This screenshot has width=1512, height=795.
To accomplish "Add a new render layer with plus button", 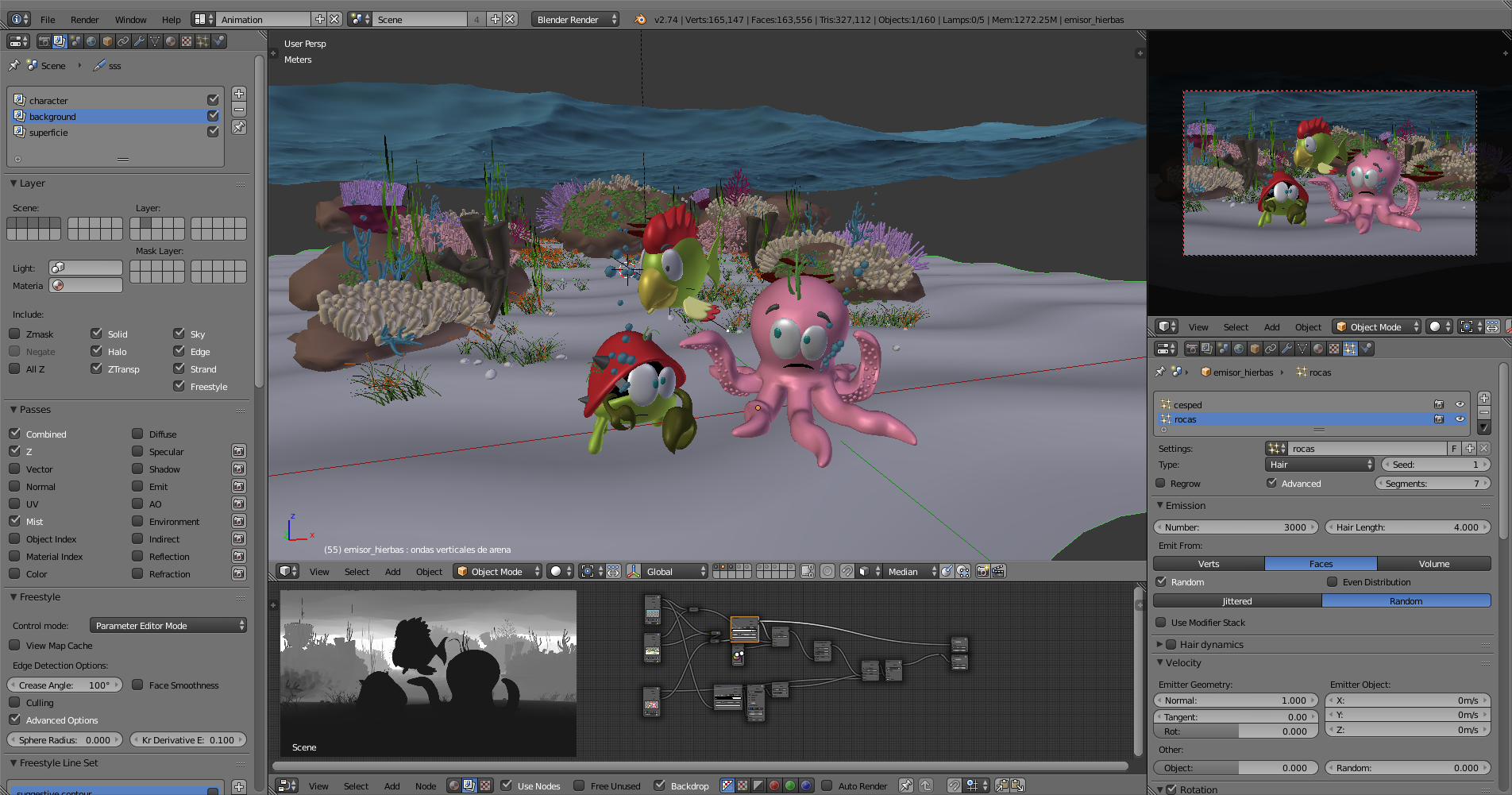I will (239, 94).
